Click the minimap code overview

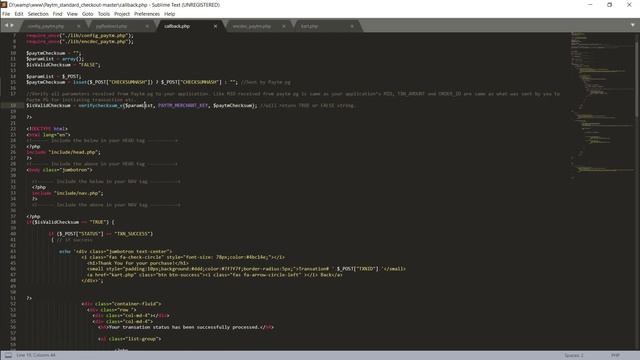[x=602, y=106]
